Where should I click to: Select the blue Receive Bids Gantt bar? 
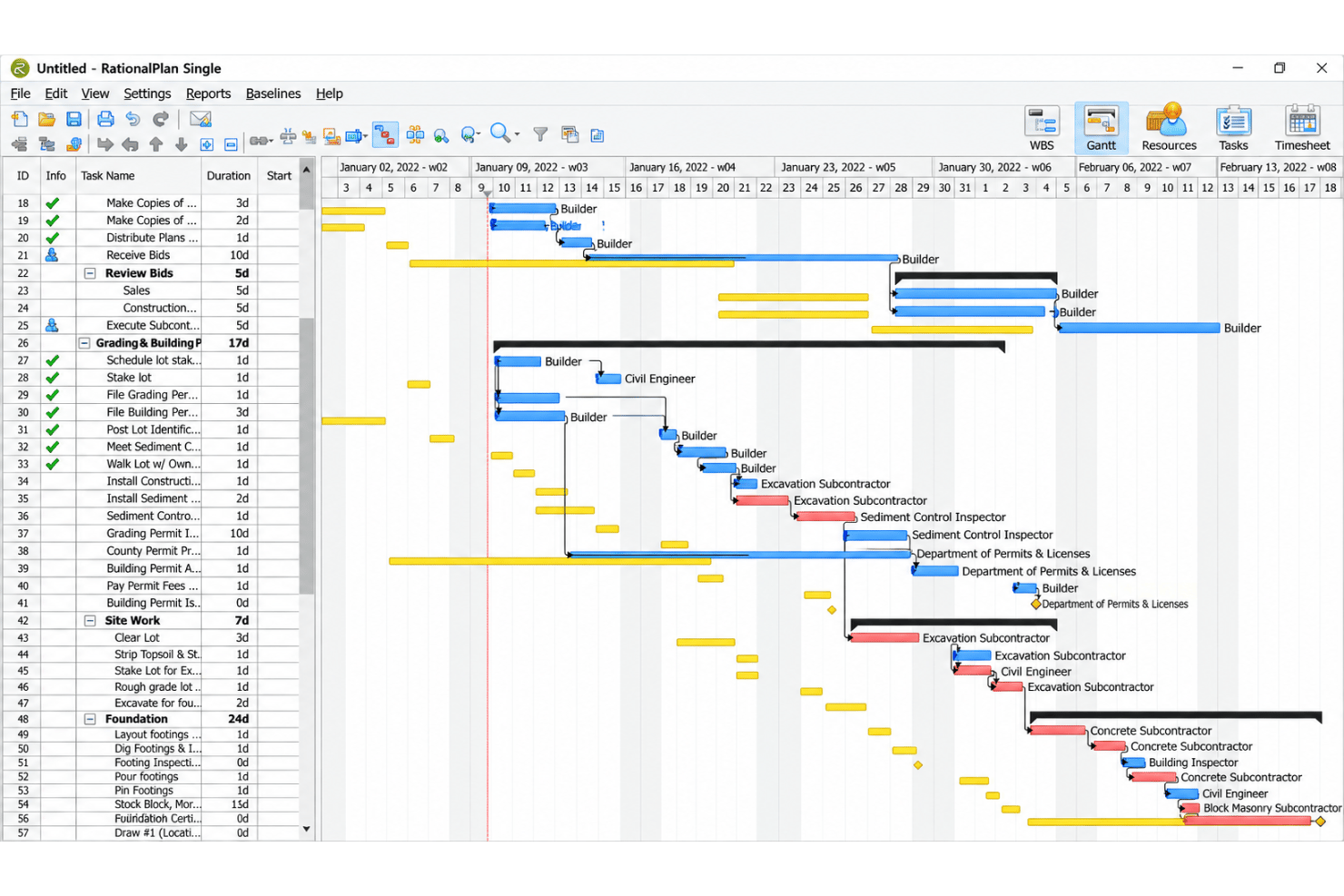743,258
